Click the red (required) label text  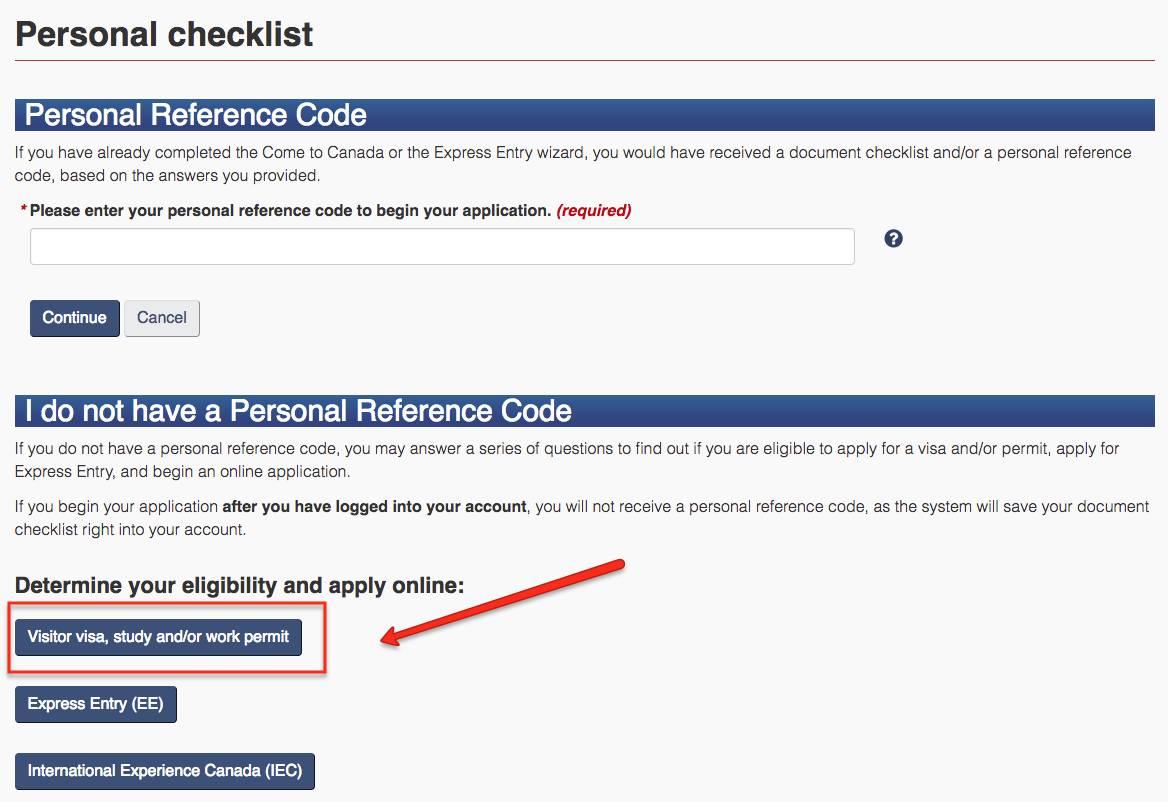594,211
